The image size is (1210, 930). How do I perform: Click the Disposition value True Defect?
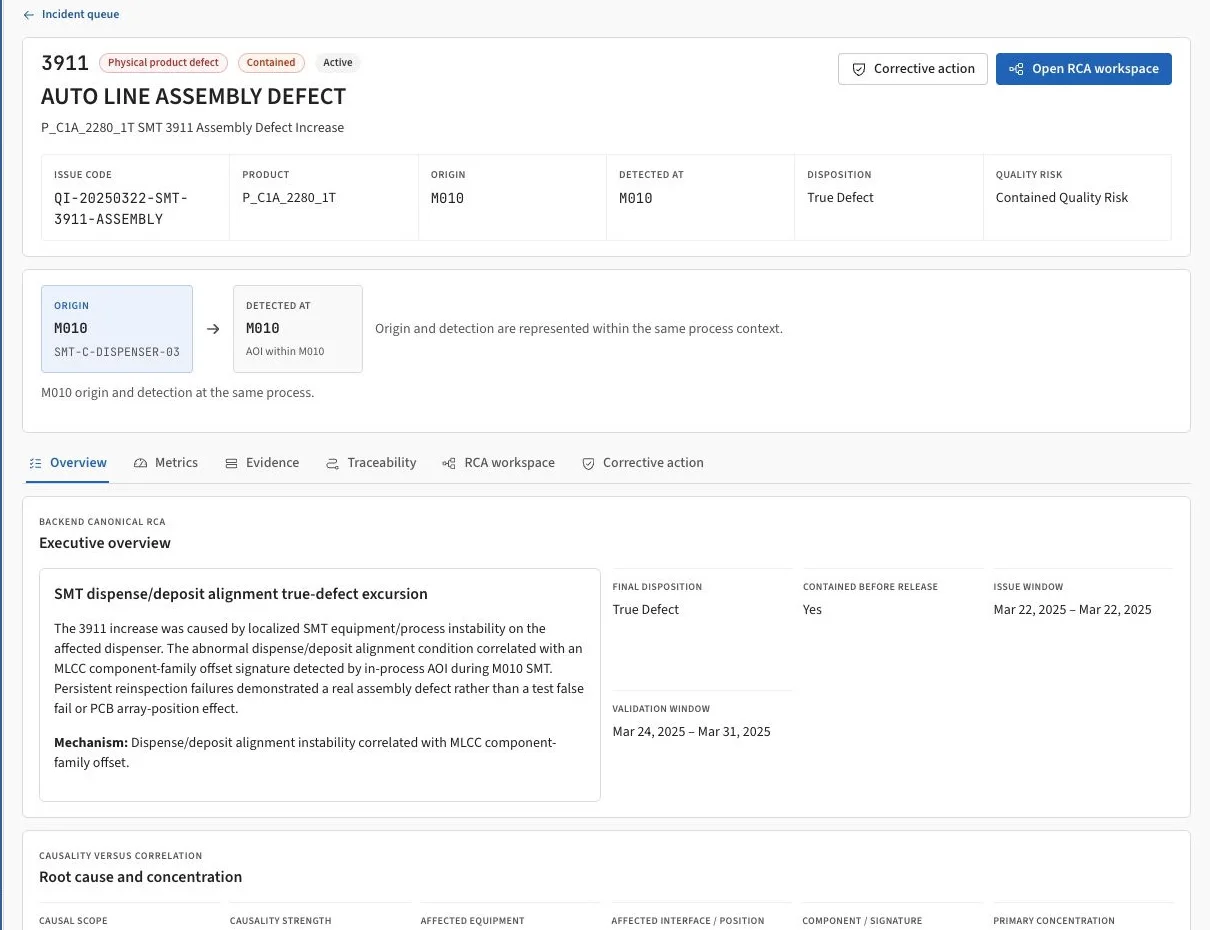(x=840, y=198)
